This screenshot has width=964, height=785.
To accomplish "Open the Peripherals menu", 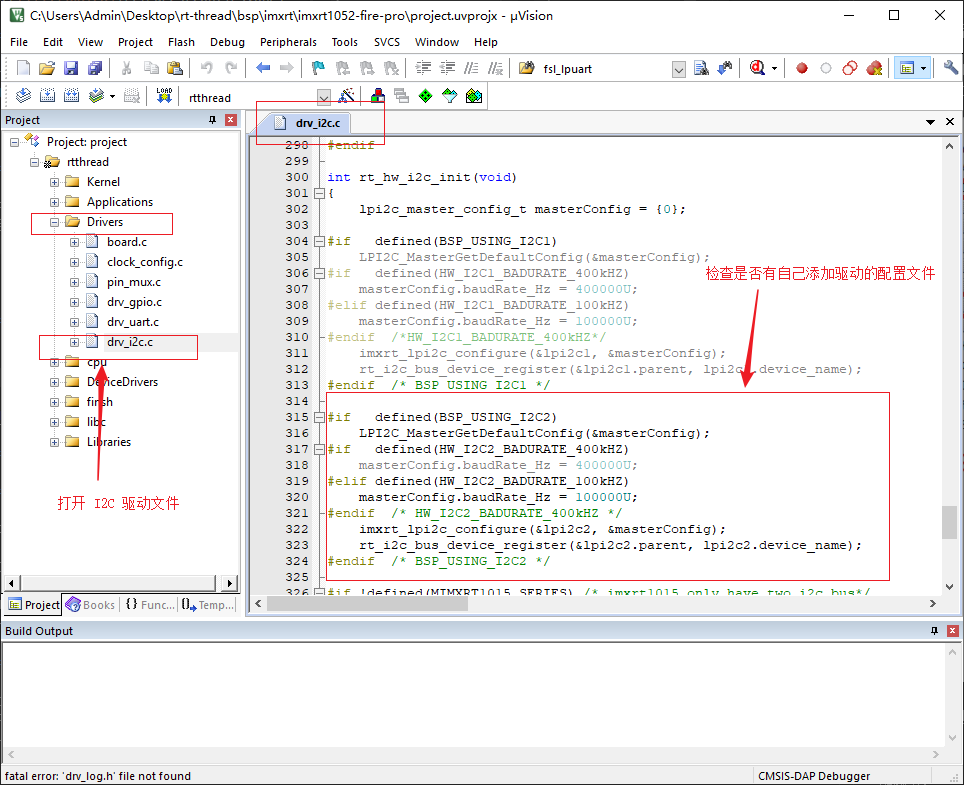I will point(288,42).
